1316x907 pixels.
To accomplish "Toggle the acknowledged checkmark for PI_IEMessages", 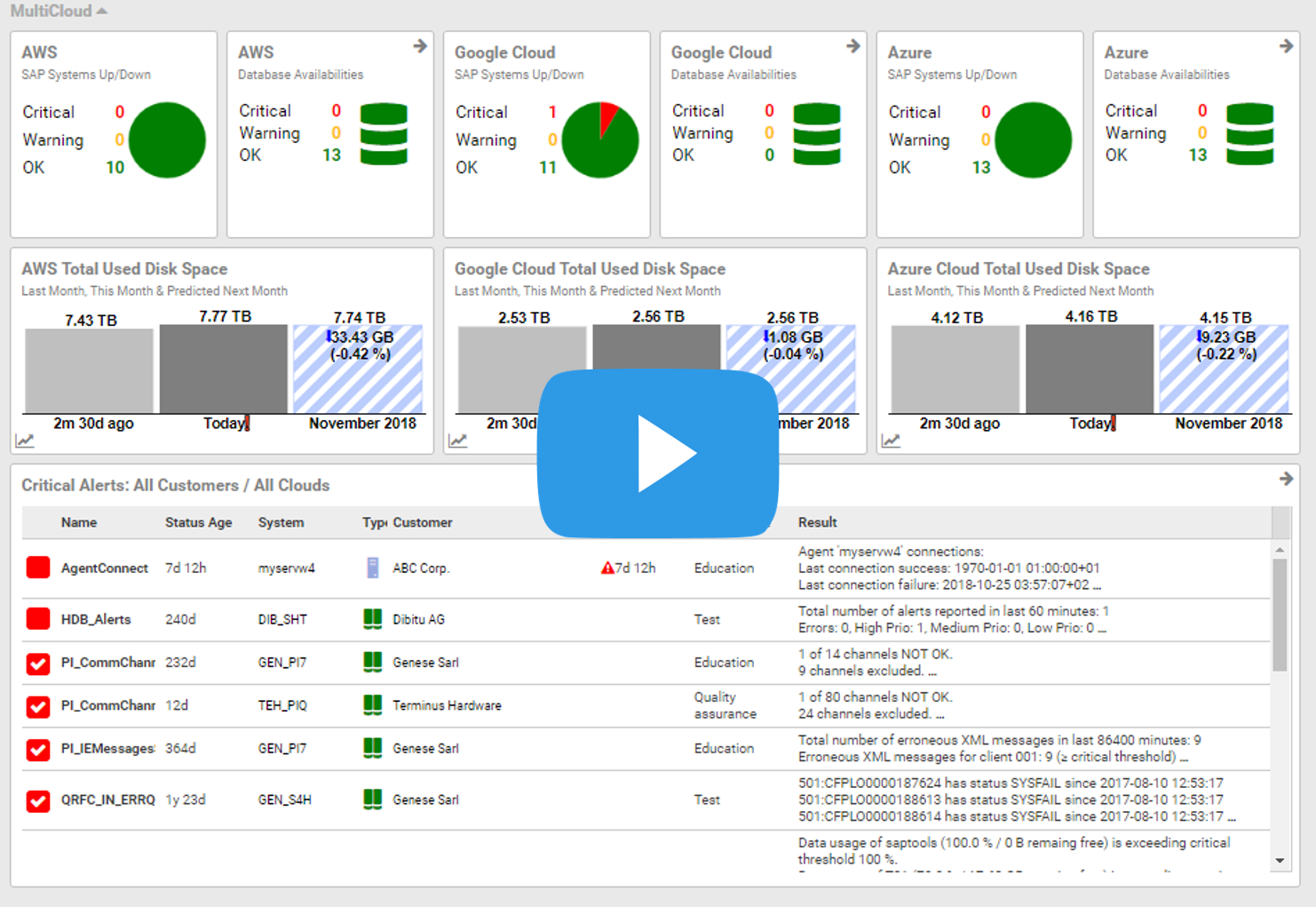I will click(37, 750).
